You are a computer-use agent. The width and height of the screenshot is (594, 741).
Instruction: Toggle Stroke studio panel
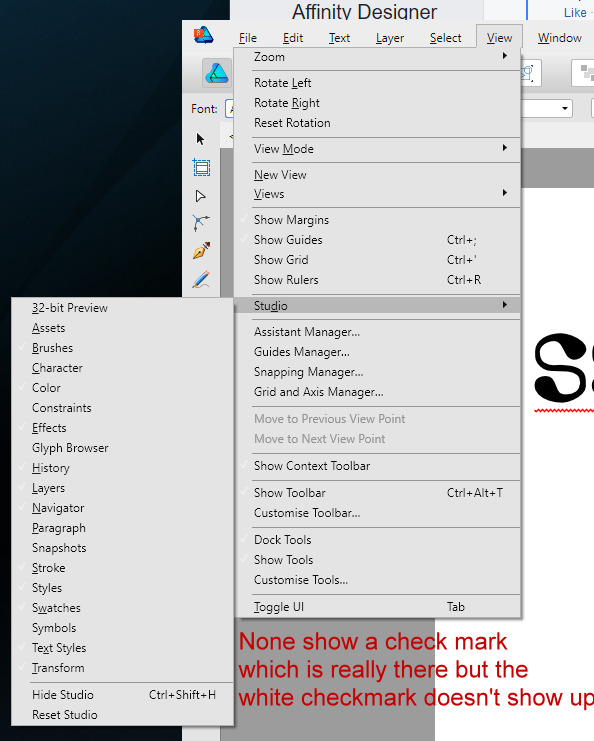[122, 568]
